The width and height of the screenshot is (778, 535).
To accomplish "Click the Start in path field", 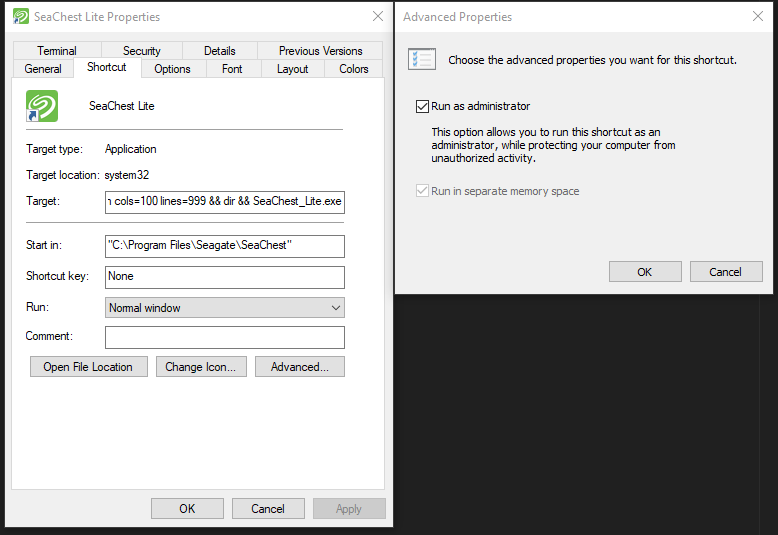I will click(225, 246).
